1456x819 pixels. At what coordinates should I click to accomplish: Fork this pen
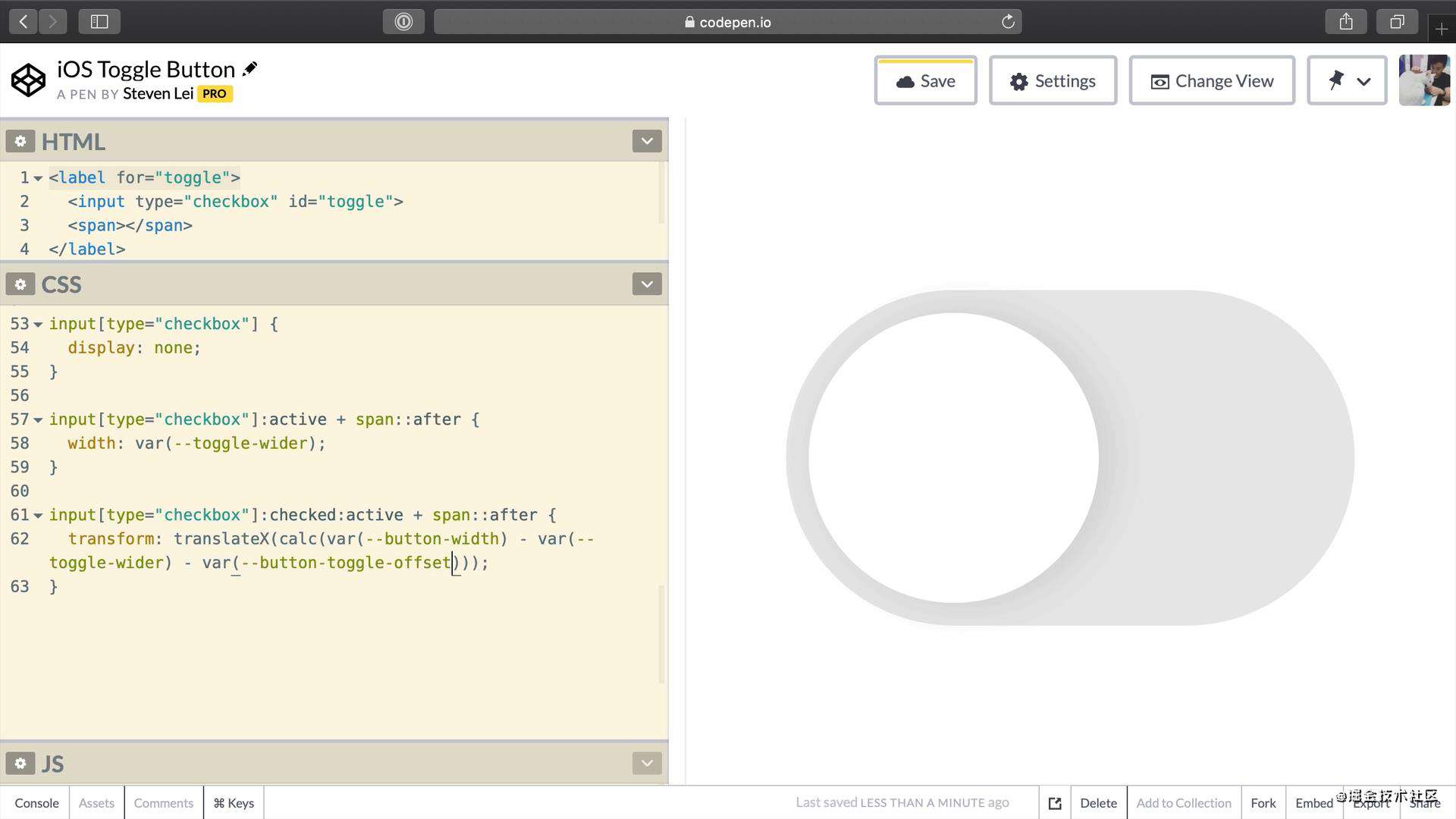tap(1263, 802)
